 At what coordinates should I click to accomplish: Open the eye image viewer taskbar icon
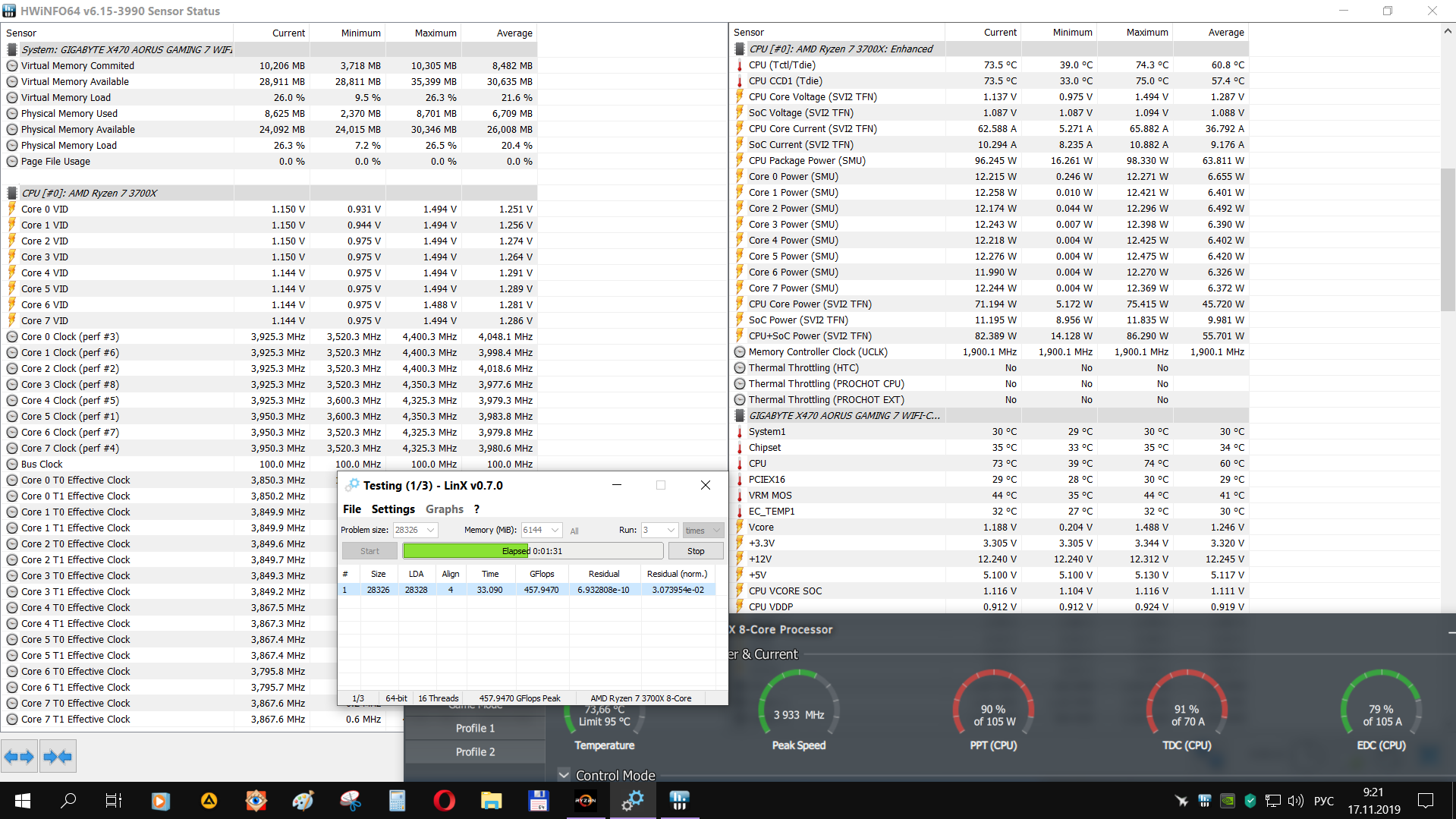click(256, 801)
